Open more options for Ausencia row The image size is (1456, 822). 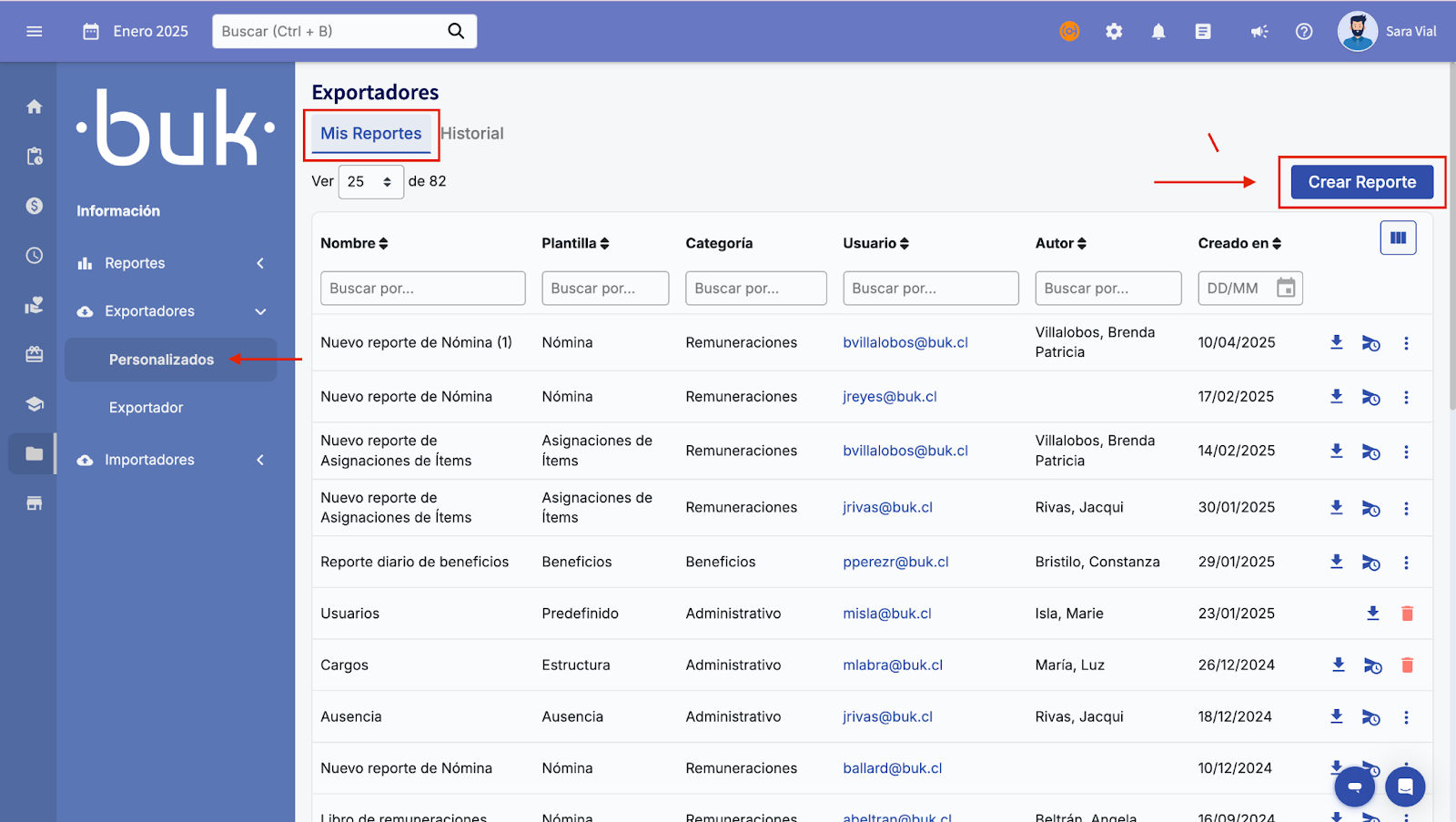click(x=1406, y=717)
